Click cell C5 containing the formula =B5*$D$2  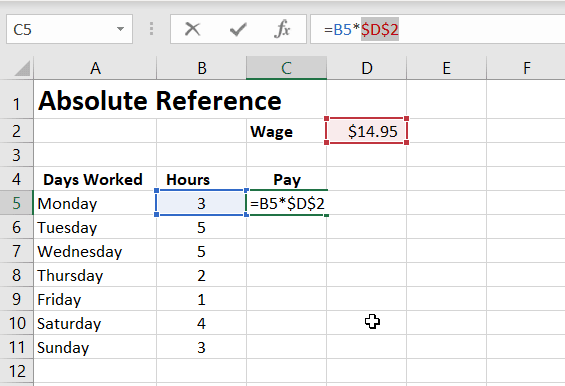(286, 203)
